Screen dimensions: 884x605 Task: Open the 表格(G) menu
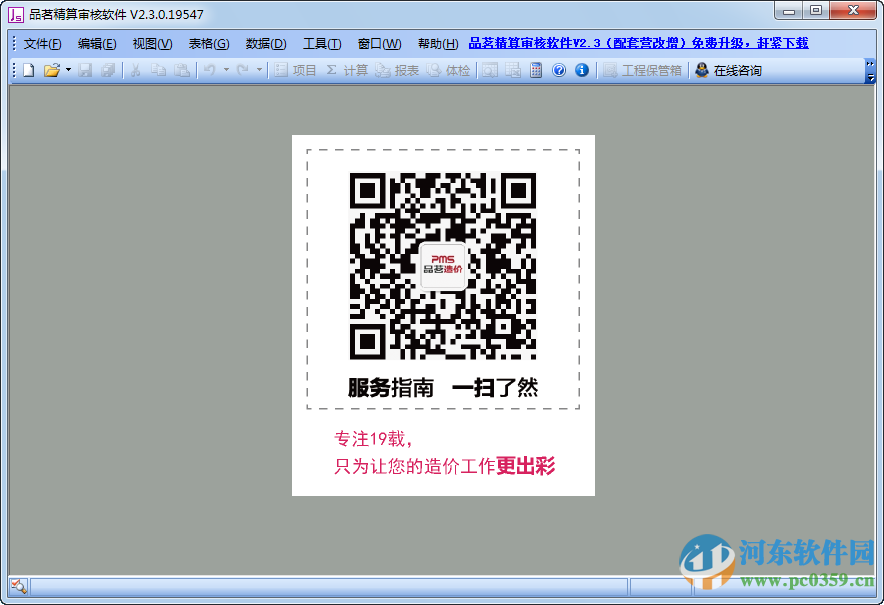pyautogui.click(x=209, y=43)
